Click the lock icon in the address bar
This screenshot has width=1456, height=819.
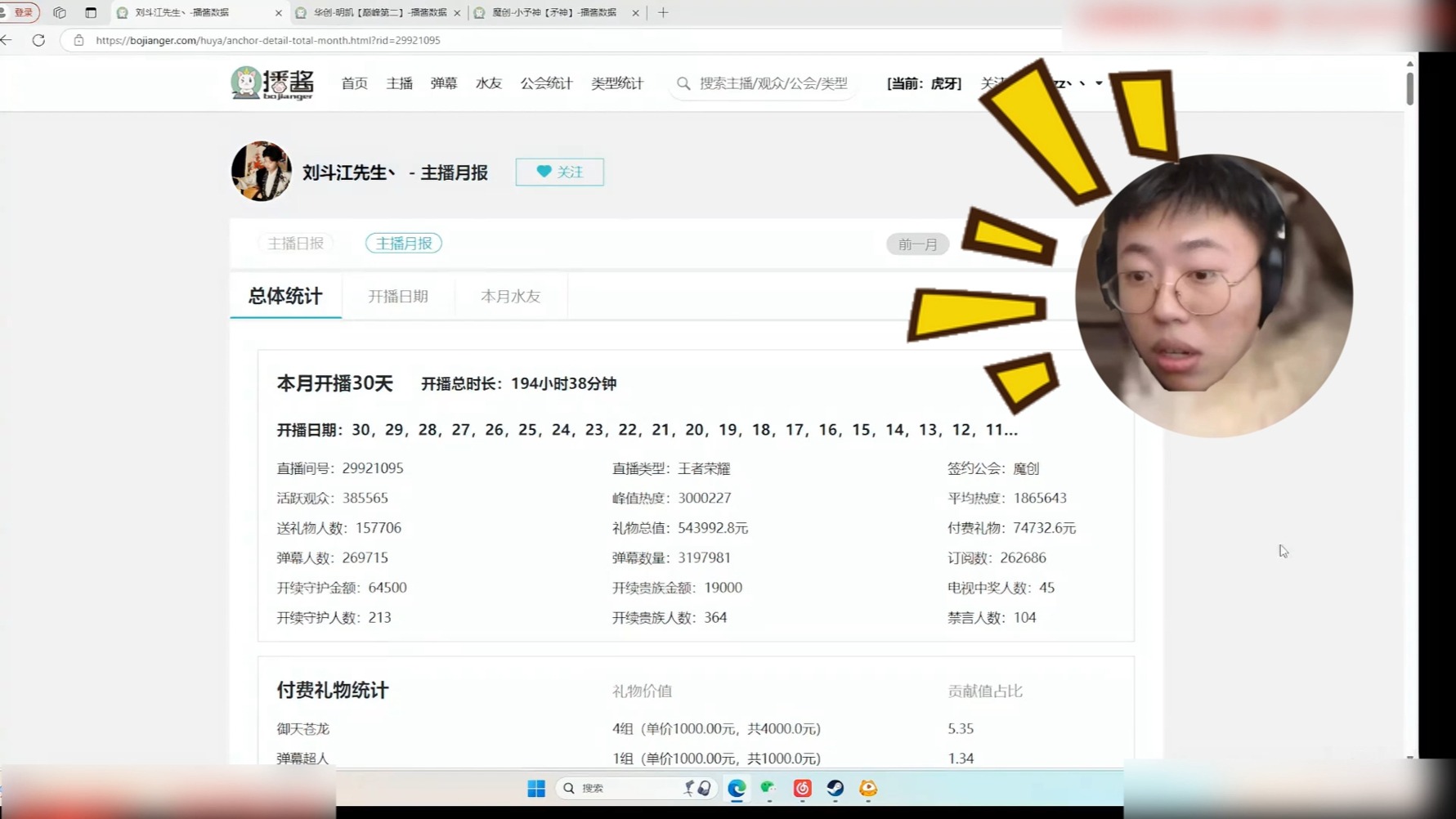pyautogui.click(x=78, y=40)
